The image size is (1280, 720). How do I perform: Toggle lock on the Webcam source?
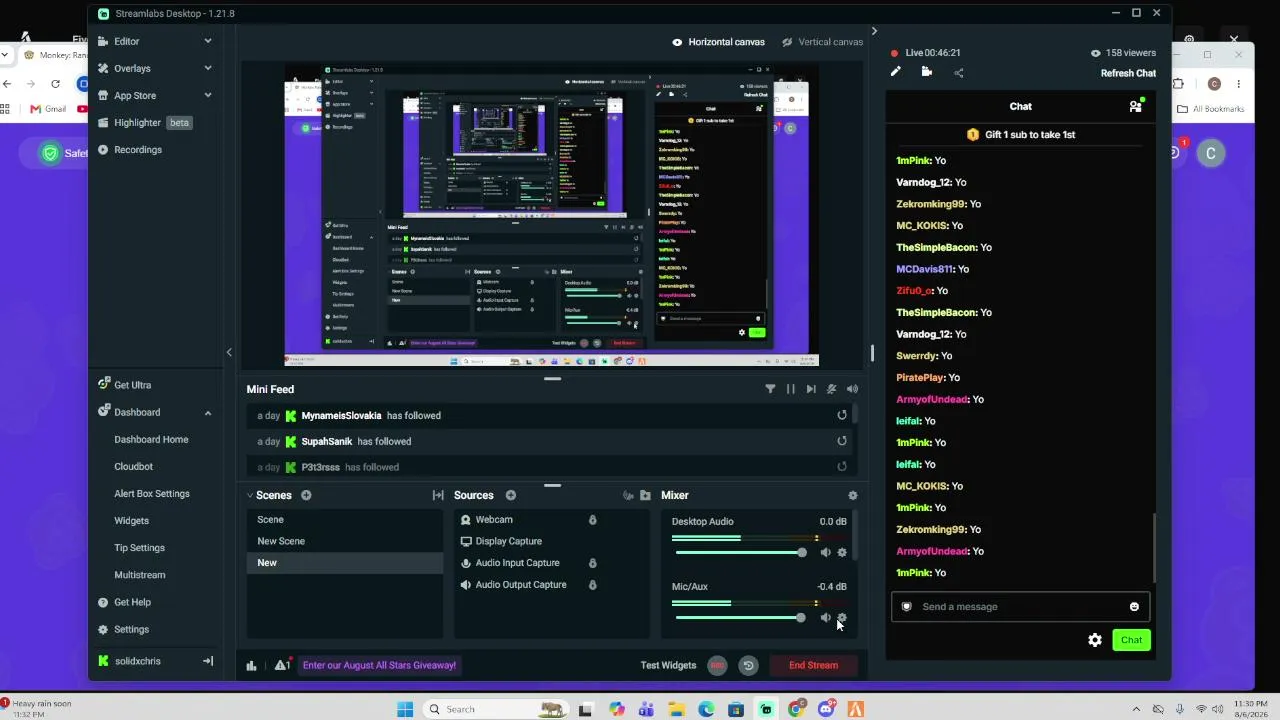coord(592,520)
